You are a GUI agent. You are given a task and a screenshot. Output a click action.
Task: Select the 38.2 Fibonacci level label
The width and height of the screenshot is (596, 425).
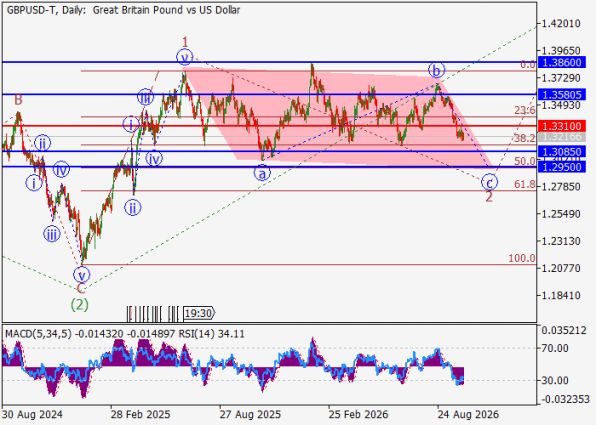pos(525,138)
